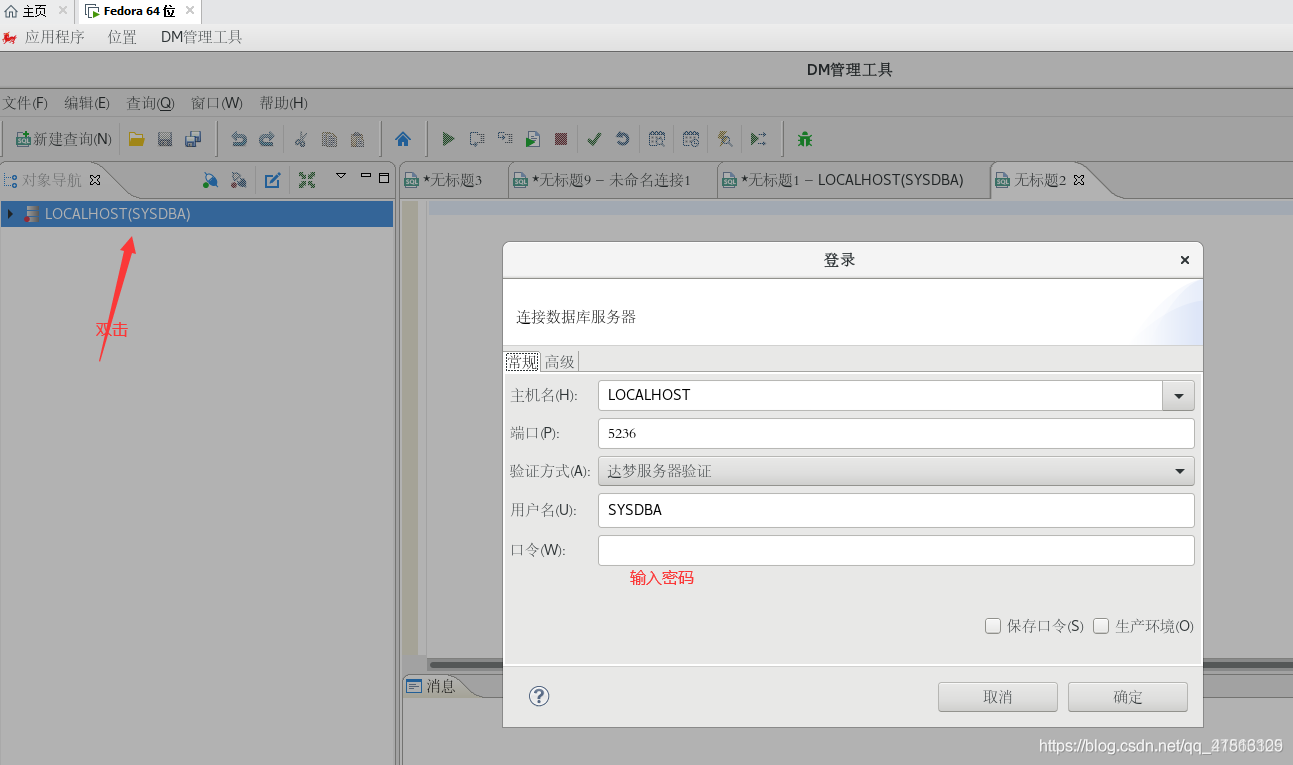This screenshot has width=1293, height=765.
Task: Enable the 生产环境(O) checkbox
Action: pos(1101,626)
